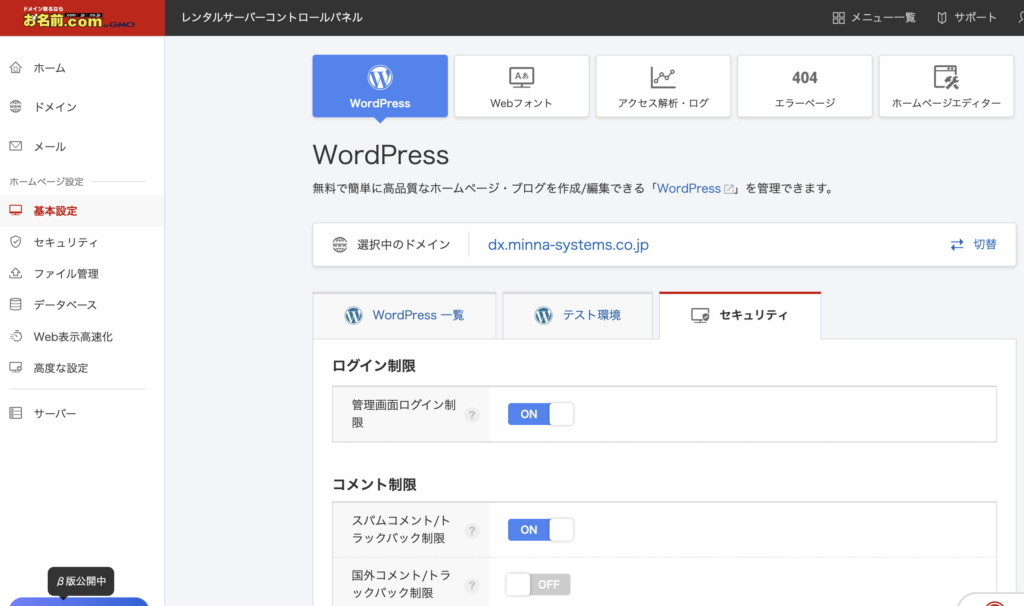
Task: Toggle the スパムコメント/トラックバック制限 switch
Action: click(x=541, y=530)
